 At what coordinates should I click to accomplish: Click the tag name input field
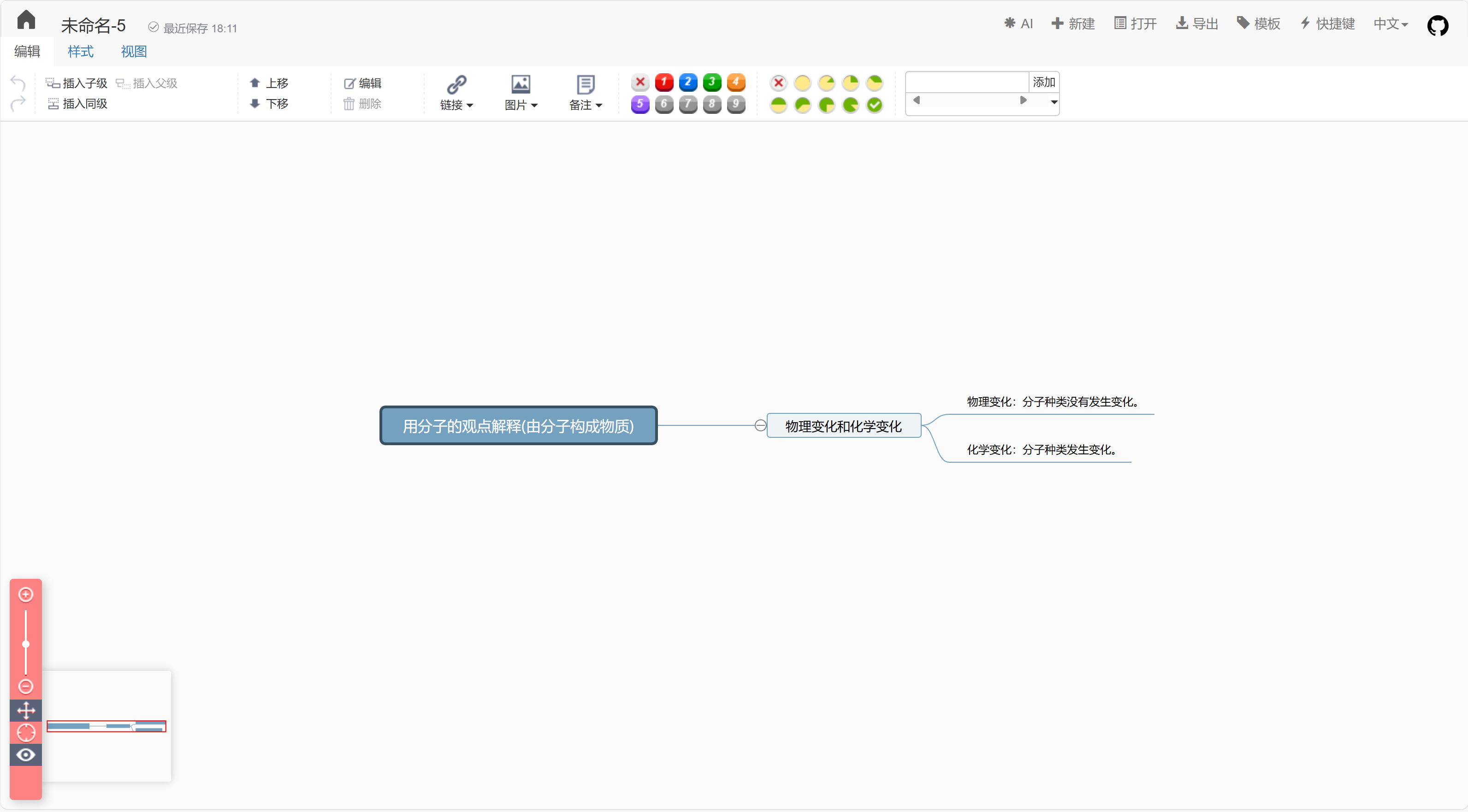point(966,82)
